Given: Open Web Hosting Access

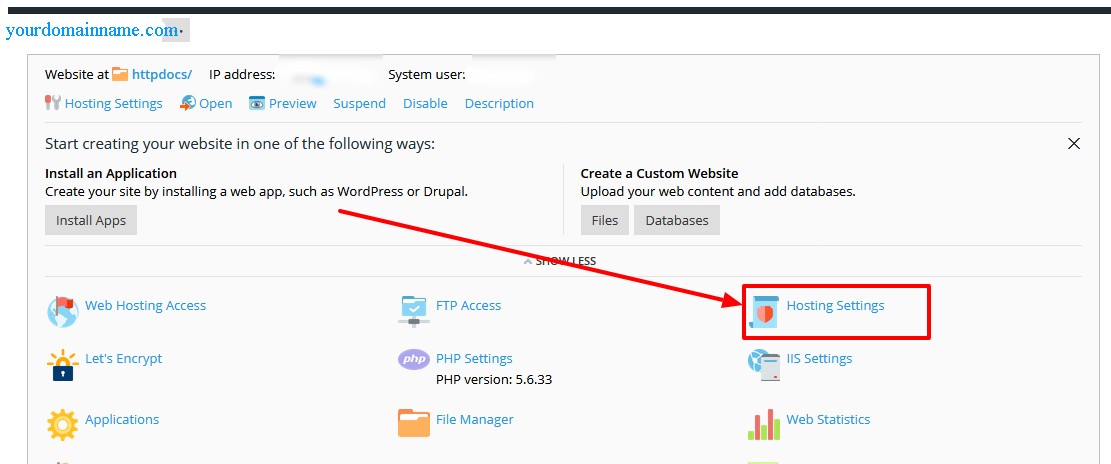Looking at the screenshot, I should pyautogui.click(x=145, y=305).
